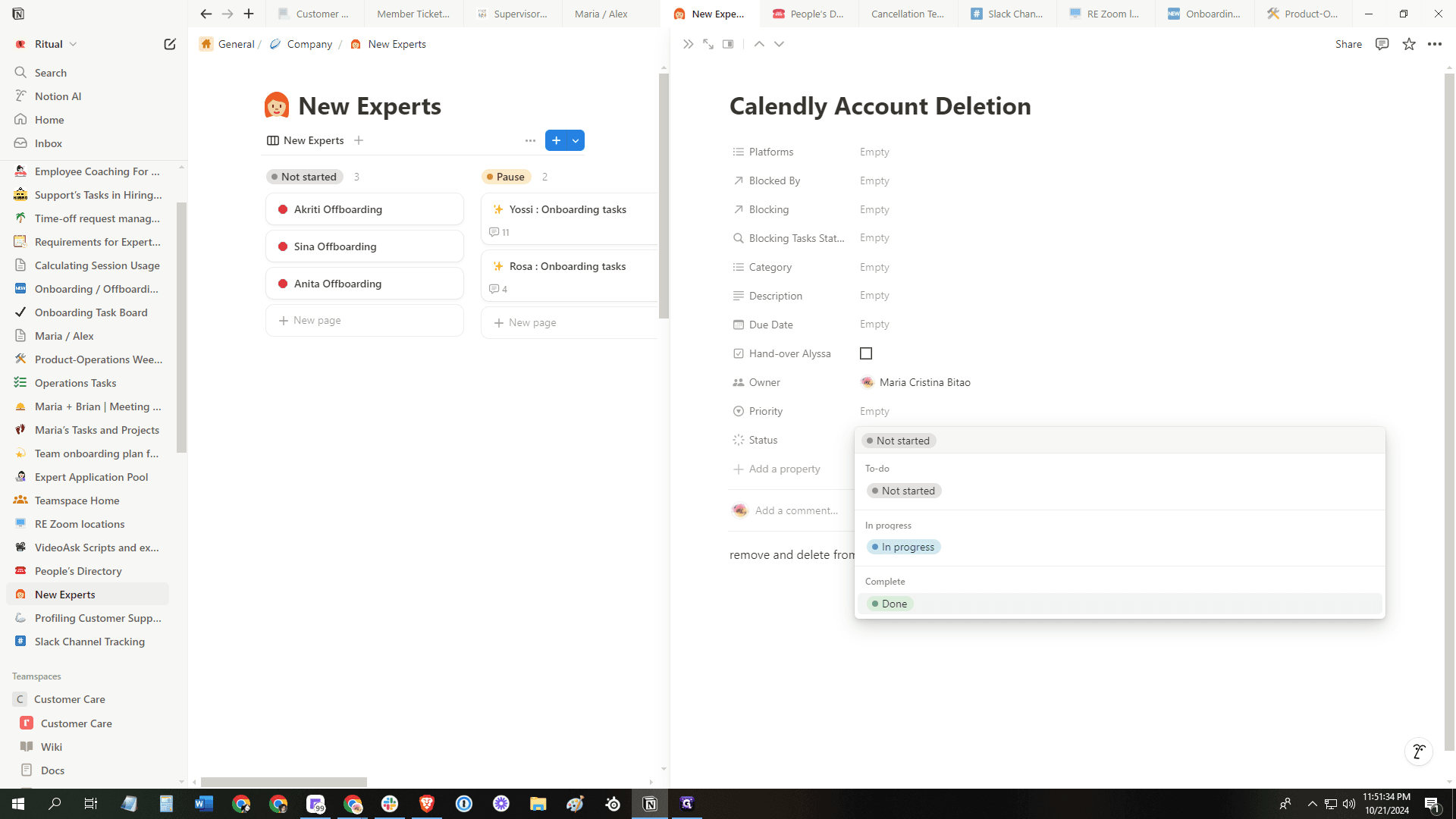The image size is (1456, 819).
Task: Open the Due Date property value
Action: (x=874, y=325)
